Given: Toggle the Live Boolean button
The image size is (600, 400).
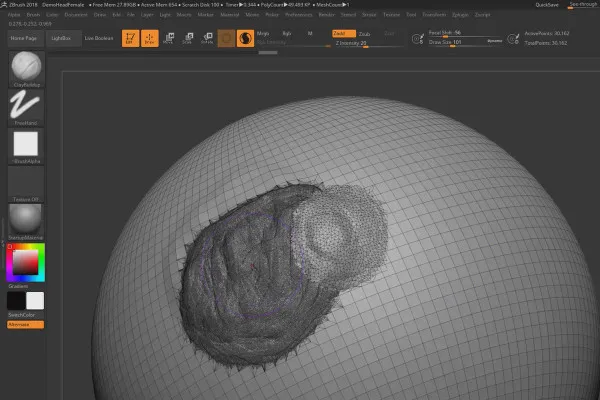Looking at the screenshot, I should click(98, 38).
